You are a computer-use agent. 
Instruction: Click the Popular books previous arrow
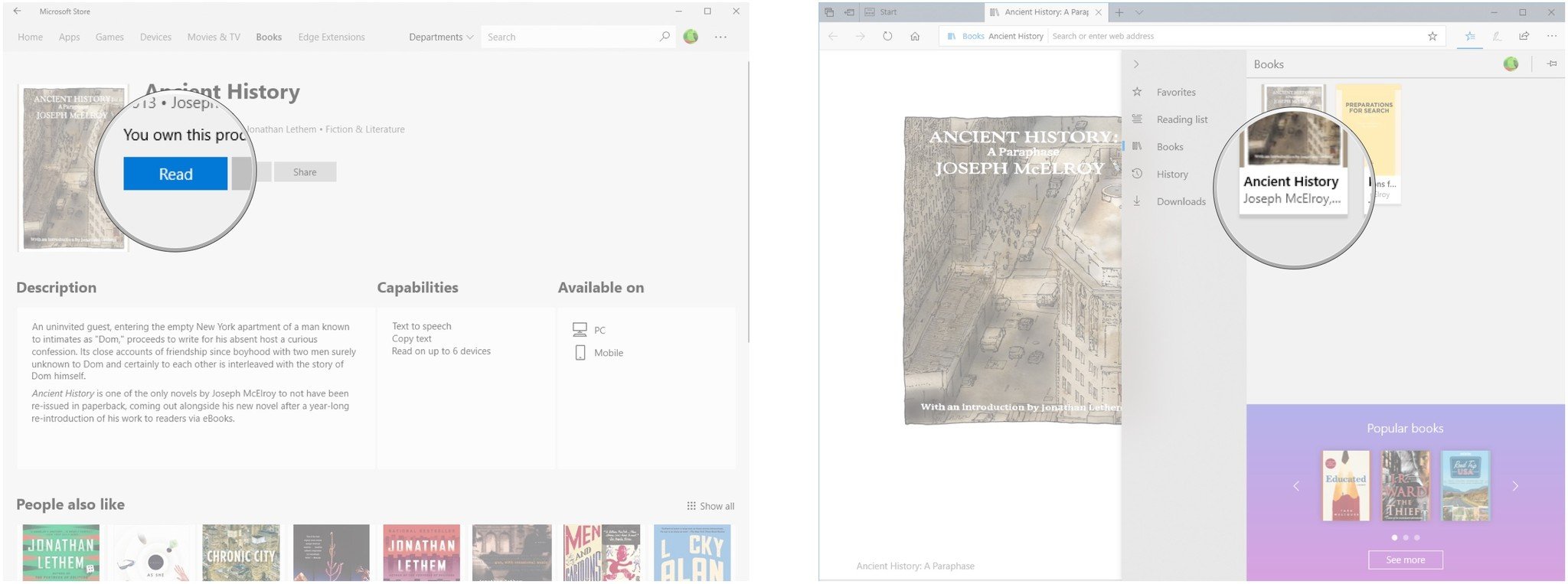tap(1296, 486)
